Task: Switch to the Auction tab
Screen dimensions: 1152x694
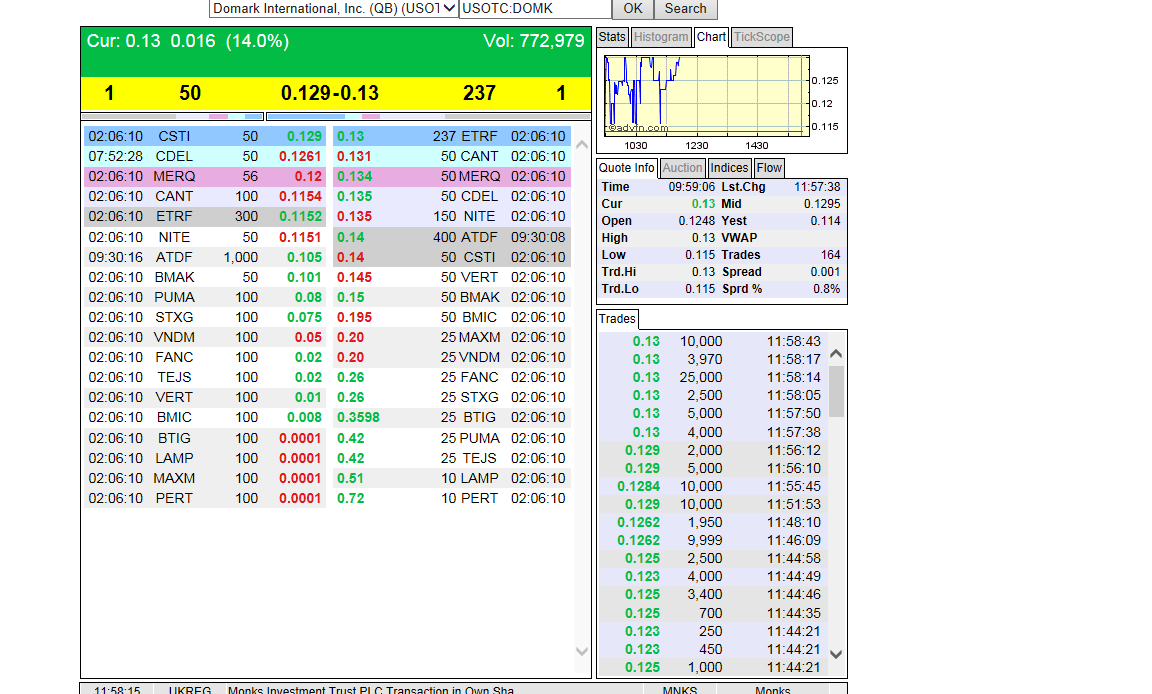Action: [x=683, y=168]
